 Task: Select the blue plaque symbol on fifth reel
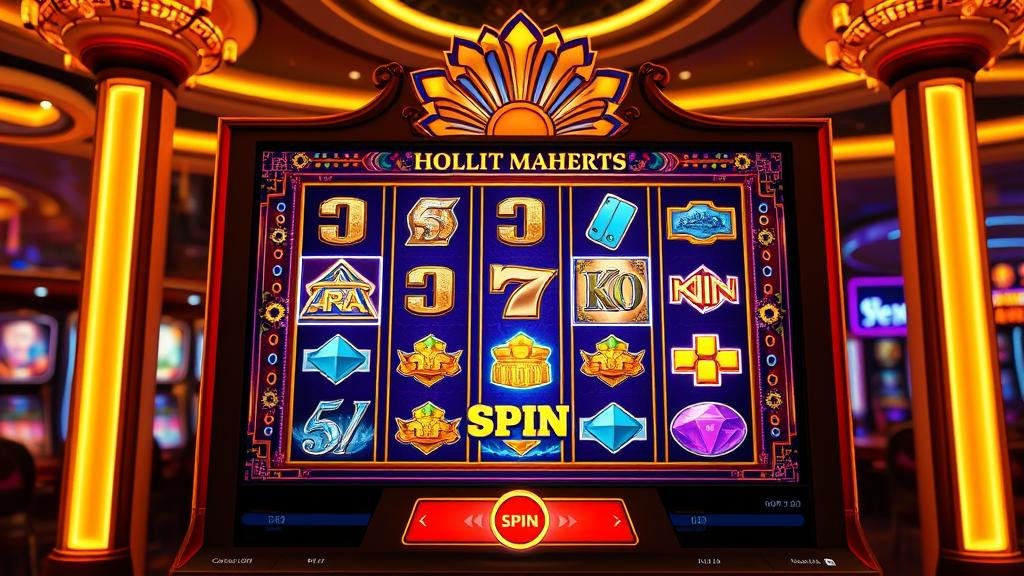click(x=701, y=222)
